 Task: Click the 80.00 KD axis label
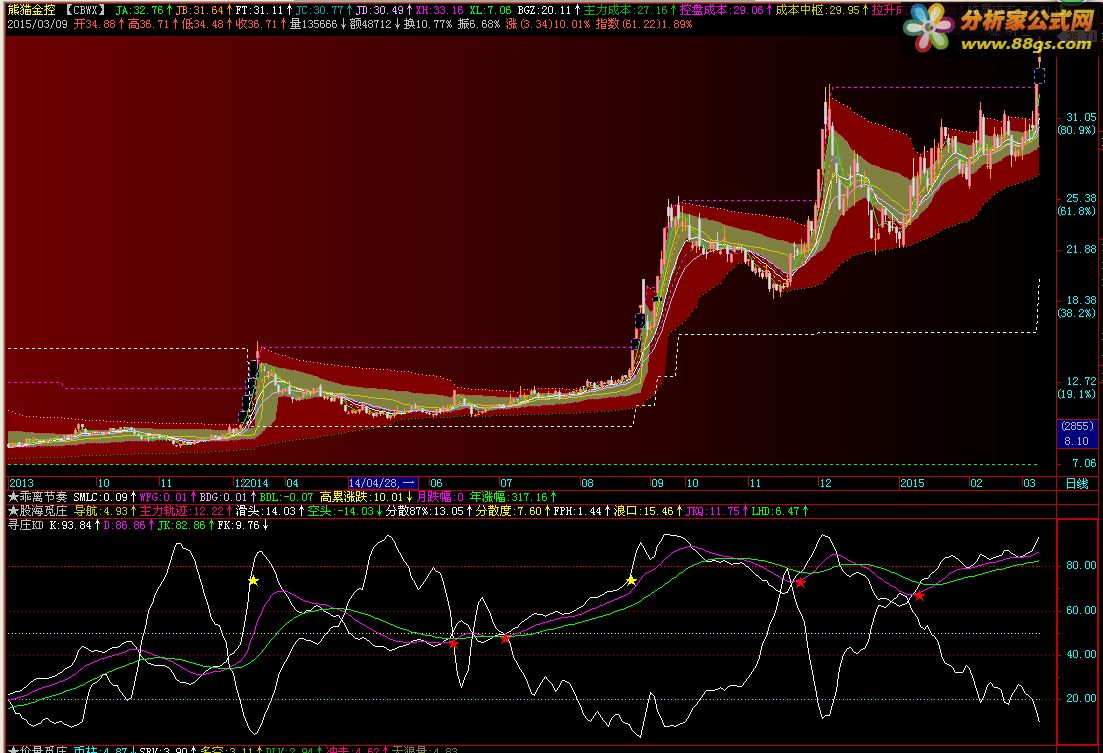[1080, 565]
